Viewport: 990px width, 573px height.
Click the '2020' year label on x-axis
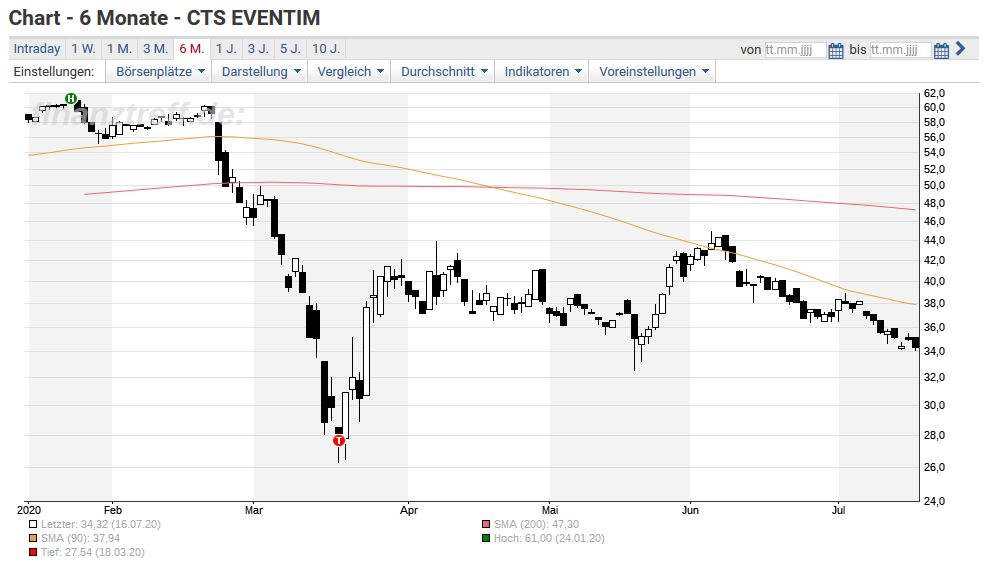[29, 510]
